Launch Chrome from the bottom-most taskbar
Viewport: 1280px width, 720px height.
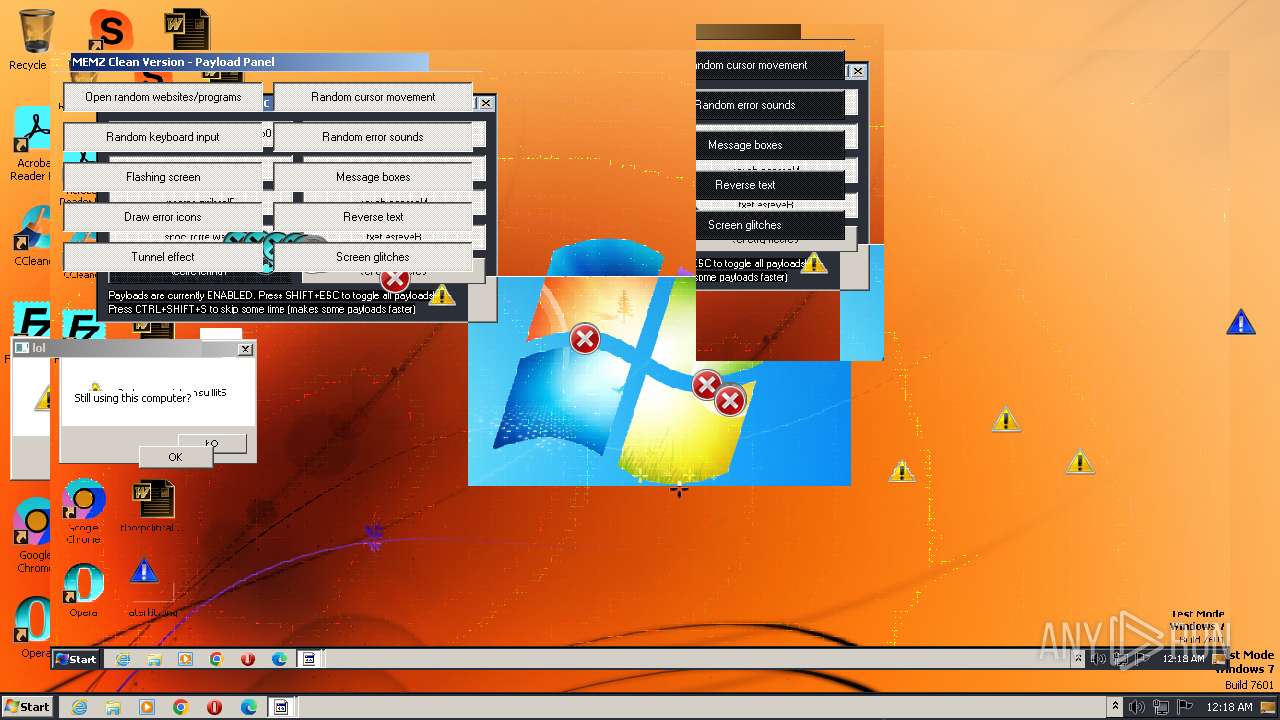181,707
